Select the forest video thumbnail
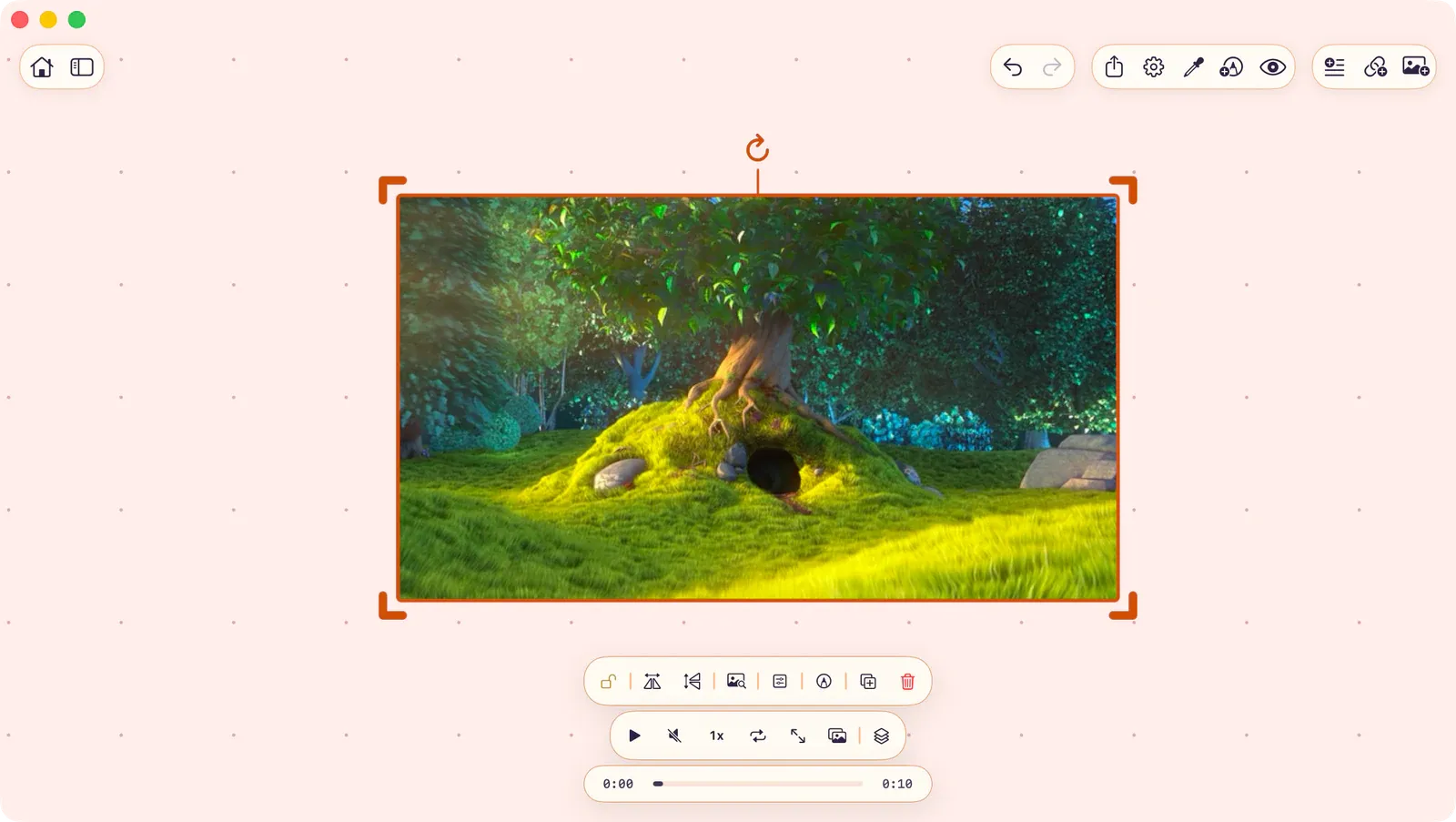 (757, 398)
